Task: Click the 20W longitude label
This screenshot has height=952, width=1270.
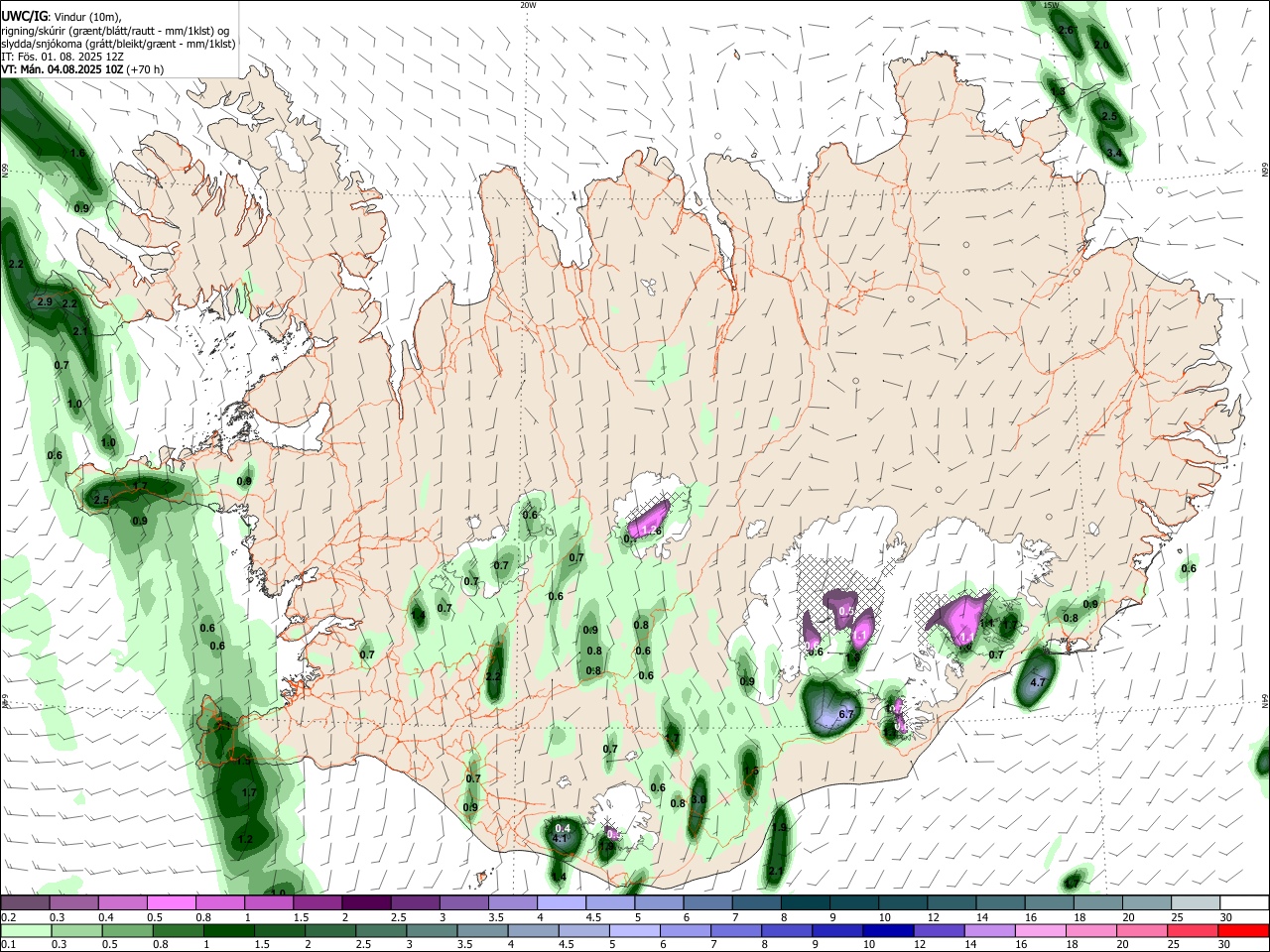Action: [528, 5]
